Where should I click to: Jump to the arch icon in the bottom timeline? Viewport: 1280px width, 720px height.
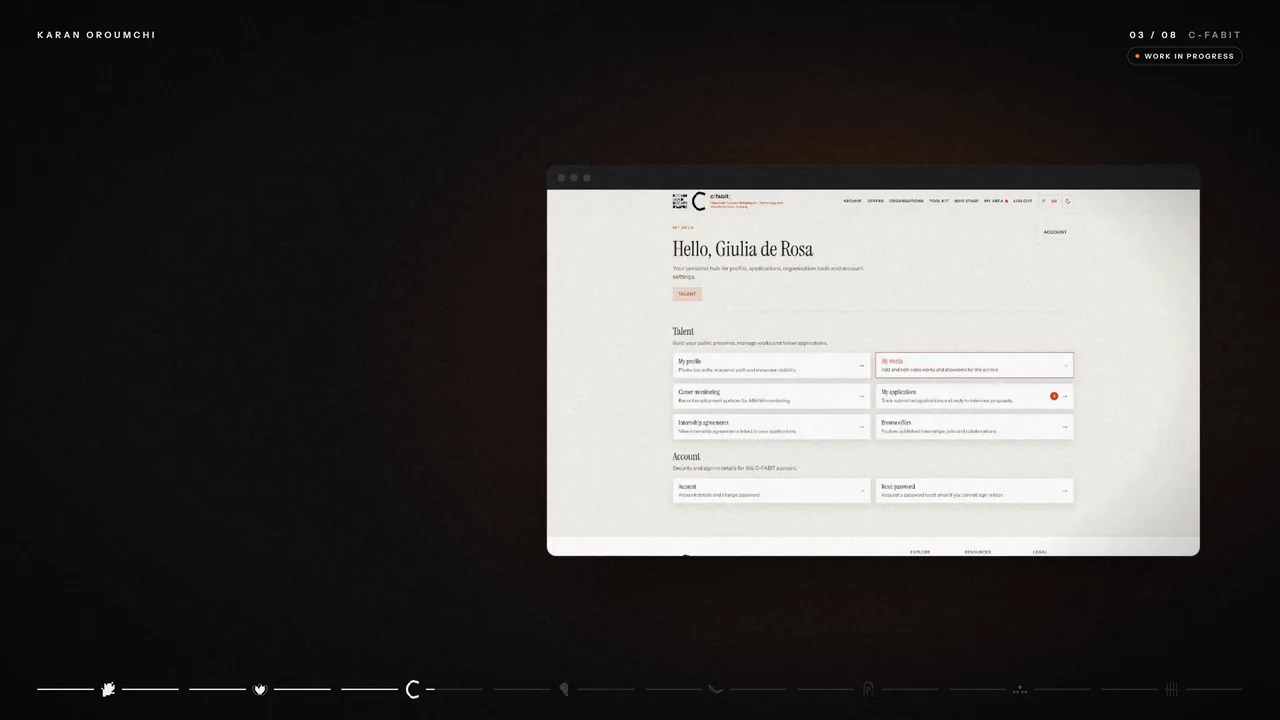[x=868, y=689]
